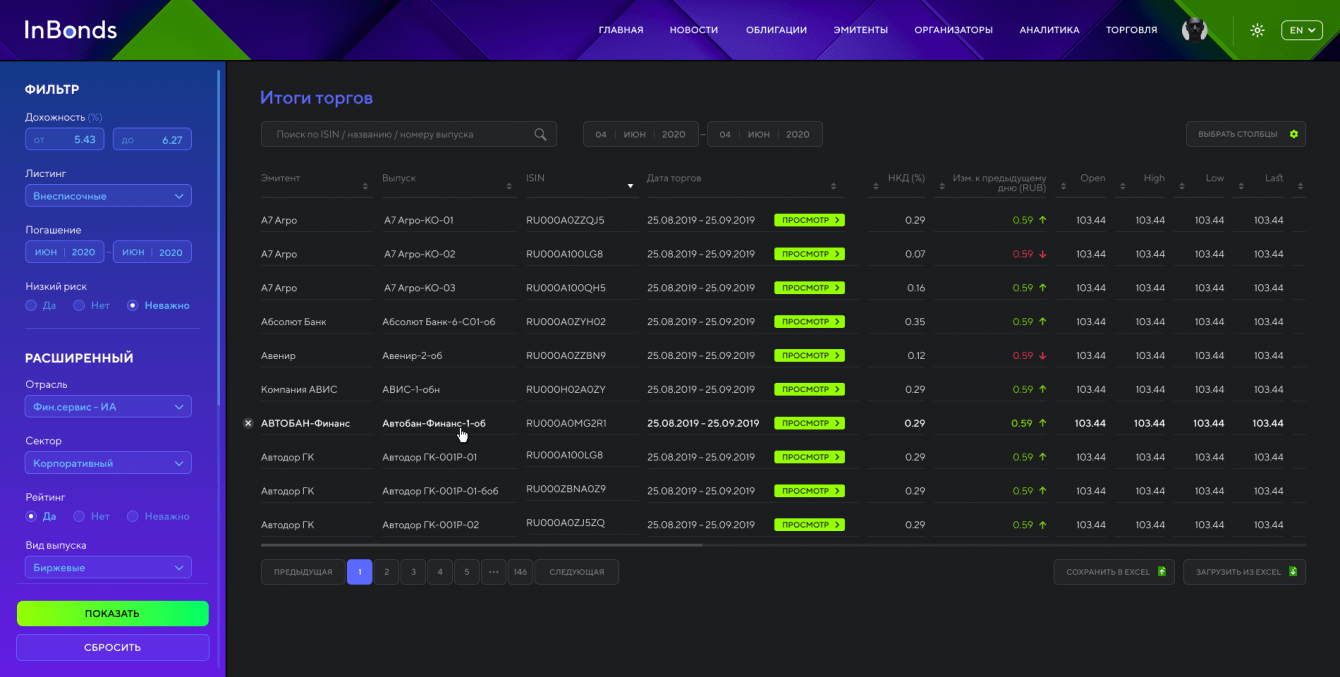Screen dimensions: 1340x677
Task: Open the Аналитика menu item
Action: 1049,30
